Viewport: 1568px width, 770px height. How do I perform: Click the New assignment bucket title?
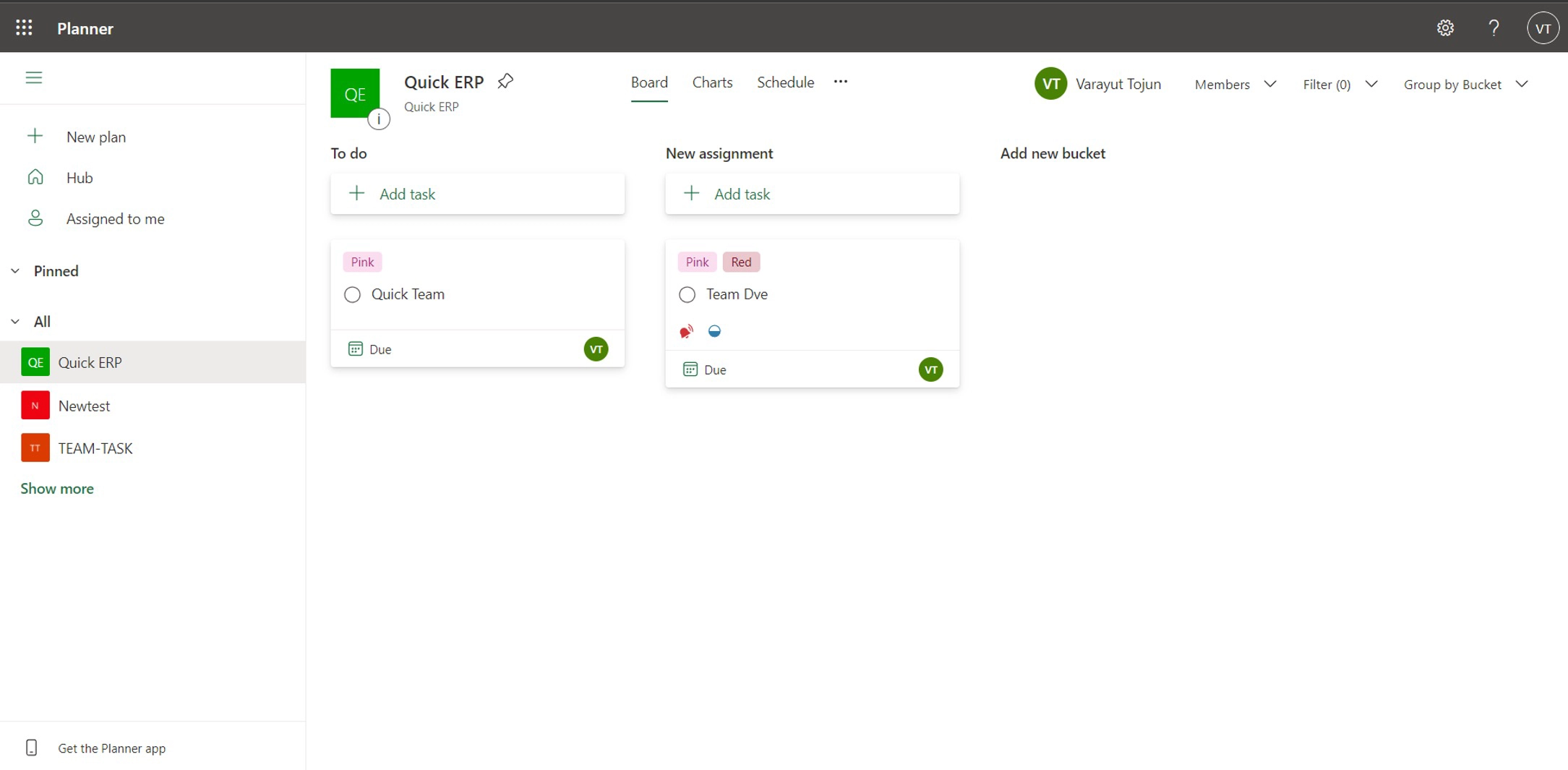point(719,153)
